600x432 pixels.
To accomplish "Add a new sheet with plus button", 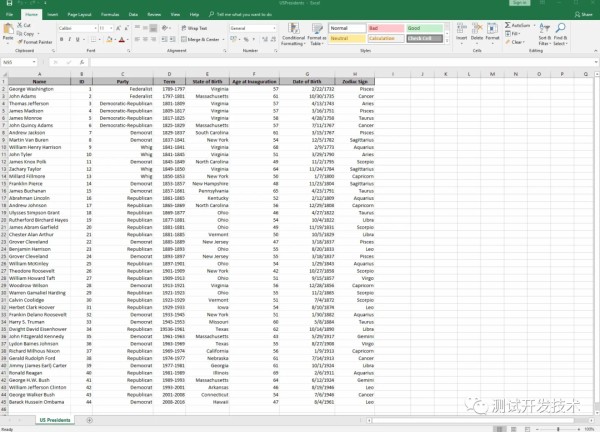I will pyautogui.click(x=89, y=420).
